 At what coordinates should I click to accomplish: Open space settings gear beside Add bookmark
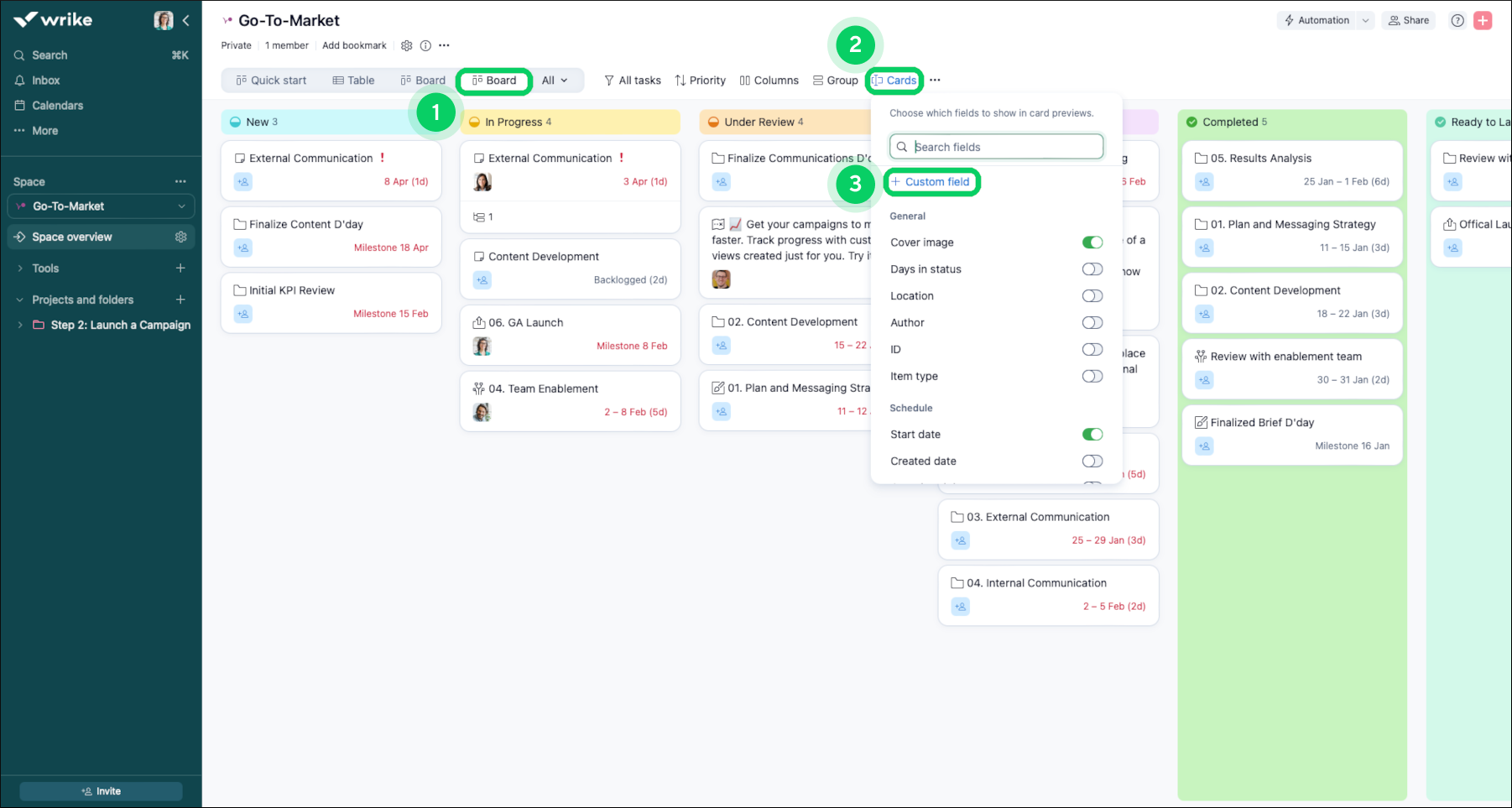[x=407, y=45]
